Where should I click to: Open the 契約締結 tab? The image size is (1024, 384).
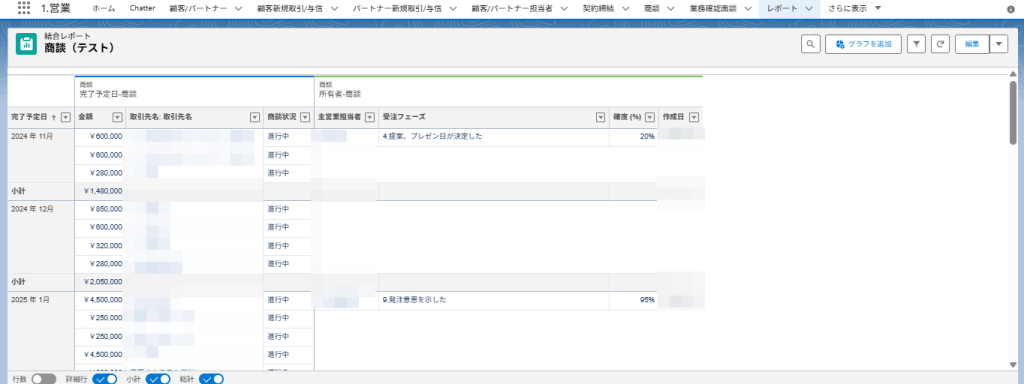[x=598, y=8]
